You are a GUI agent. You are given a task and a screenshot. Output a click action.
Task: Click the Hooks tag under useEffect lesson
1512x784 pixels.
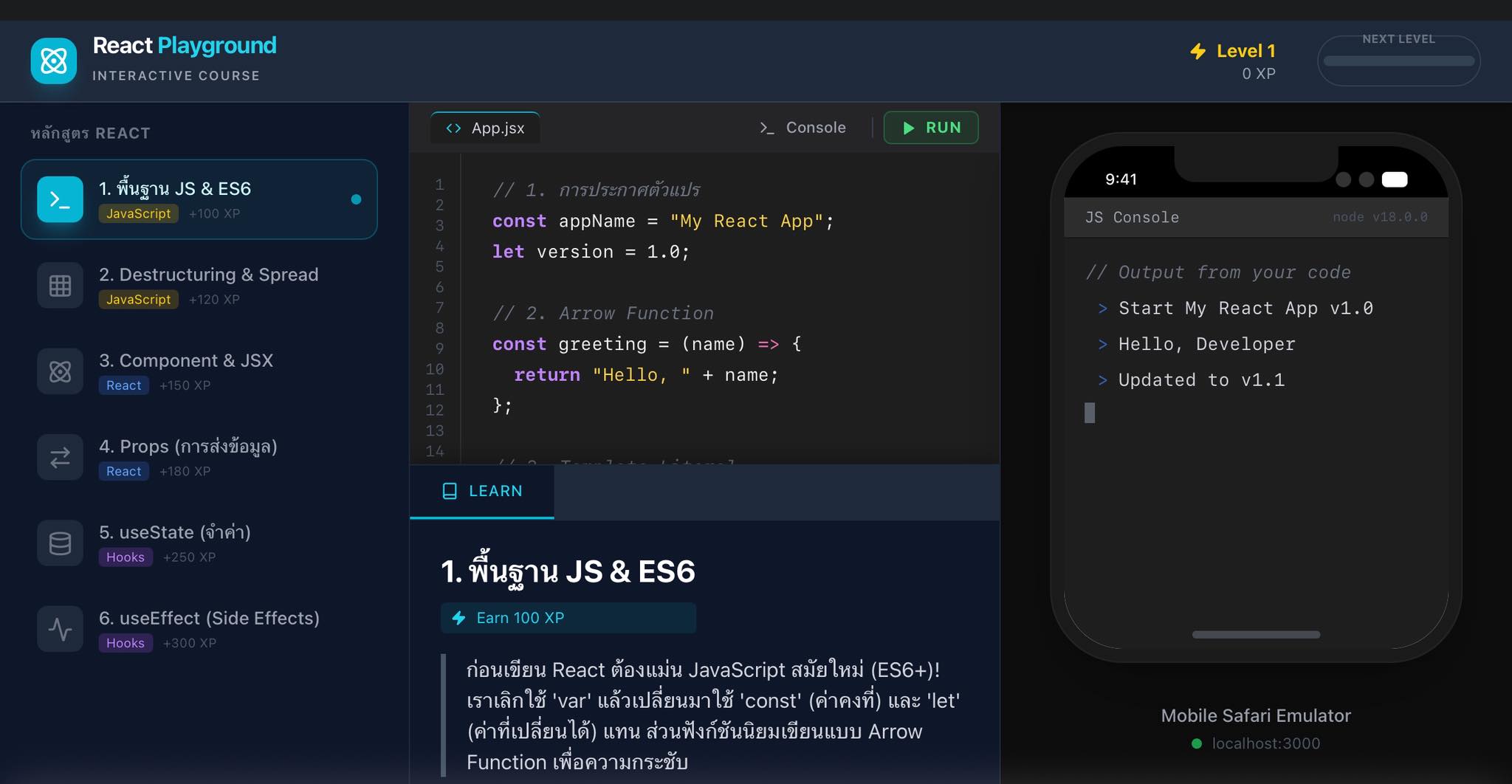126,643
